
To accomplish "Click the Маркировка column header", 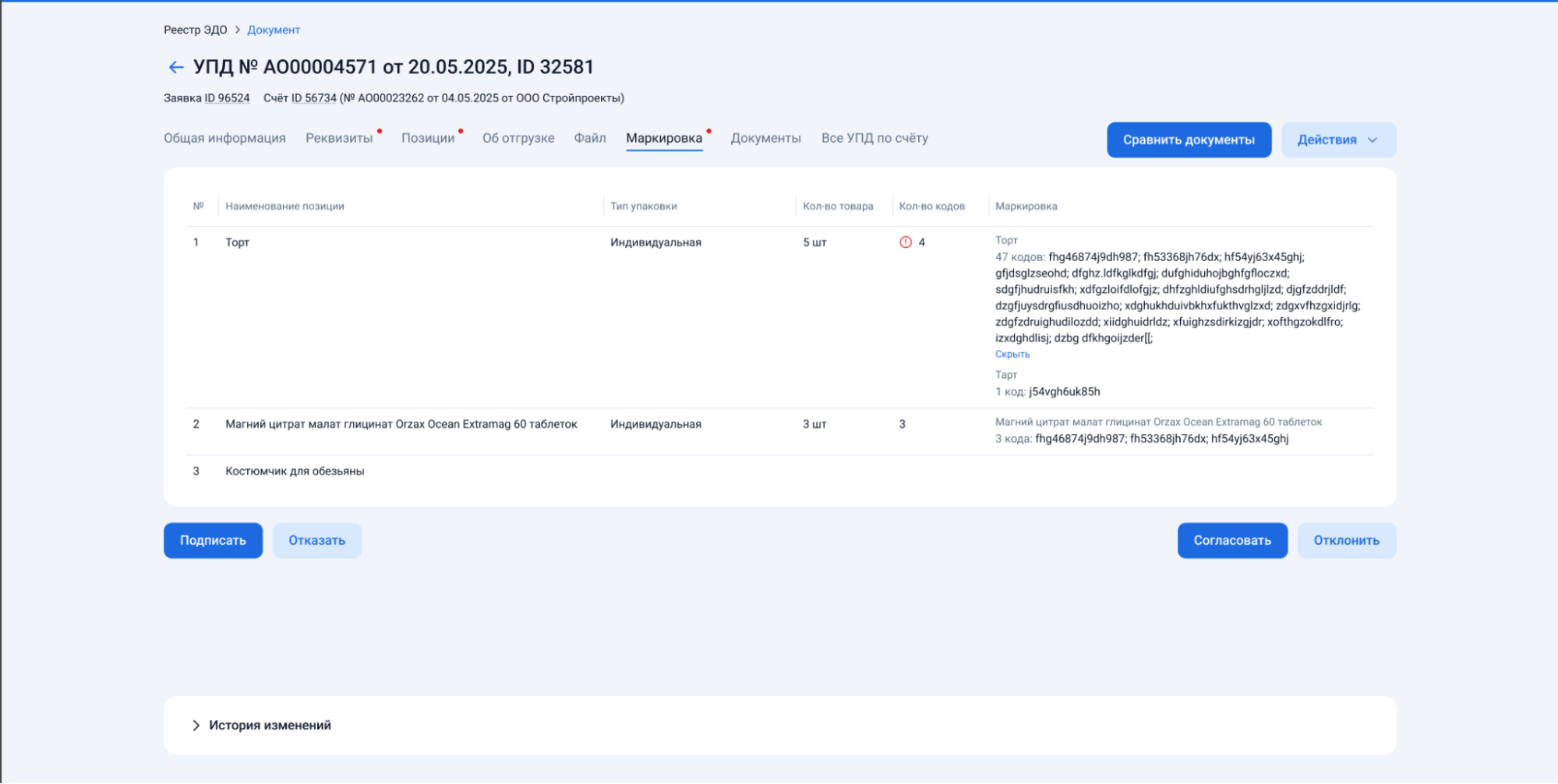I will click(x=1026, y=206).
